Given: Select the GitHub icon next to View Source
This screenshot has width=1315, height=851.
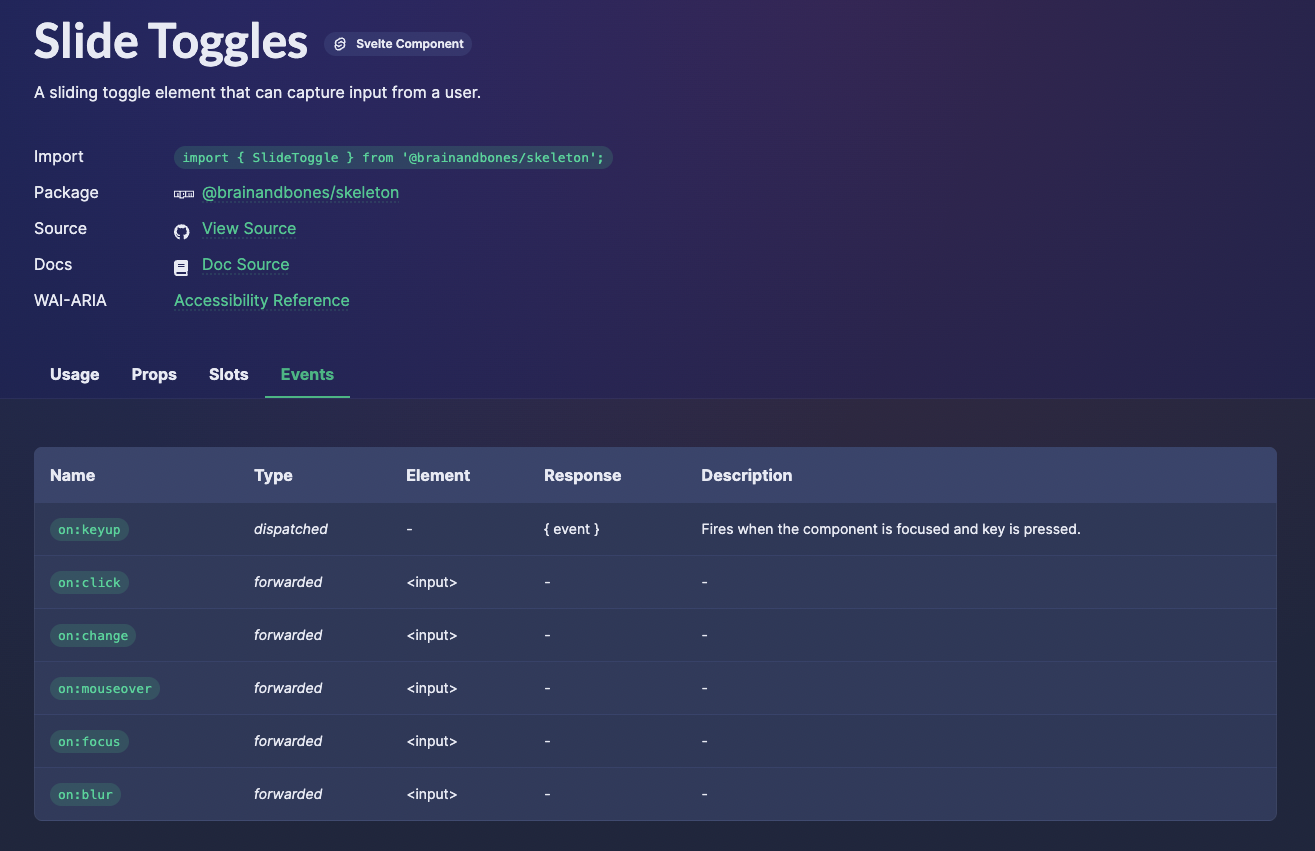Looking at the screenshot, I should point(181,230).
